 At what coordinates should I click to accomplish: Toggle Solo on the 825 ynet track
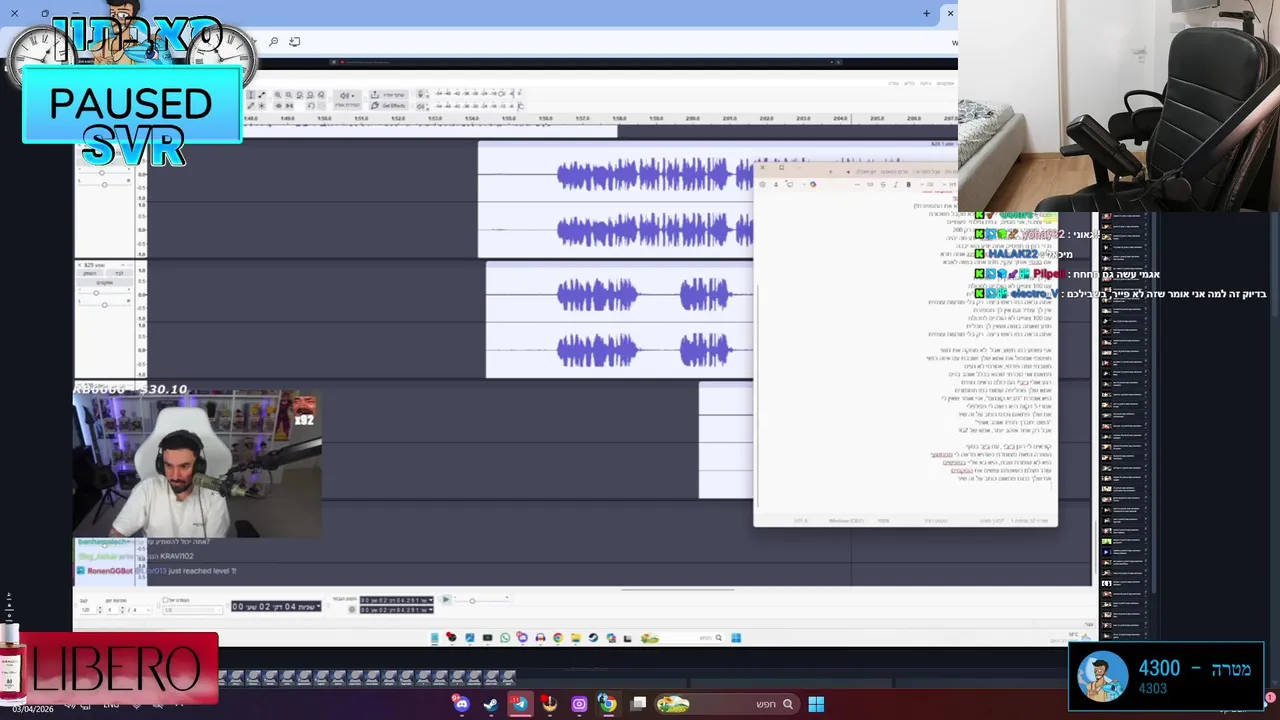point(119,273)
